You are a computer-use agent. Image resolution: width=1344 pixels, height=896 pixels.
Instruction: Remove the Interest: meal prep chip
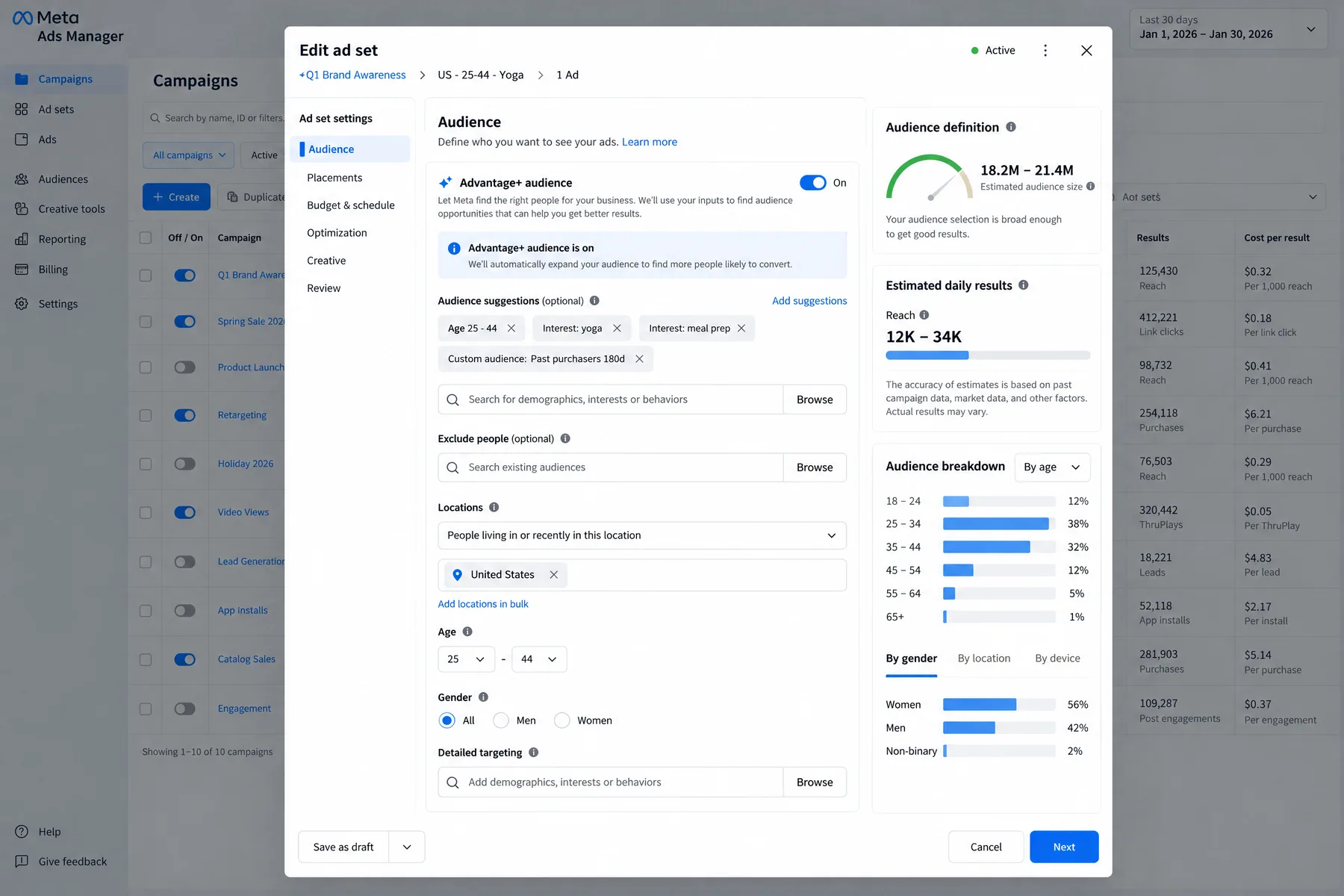click(741, 329)
